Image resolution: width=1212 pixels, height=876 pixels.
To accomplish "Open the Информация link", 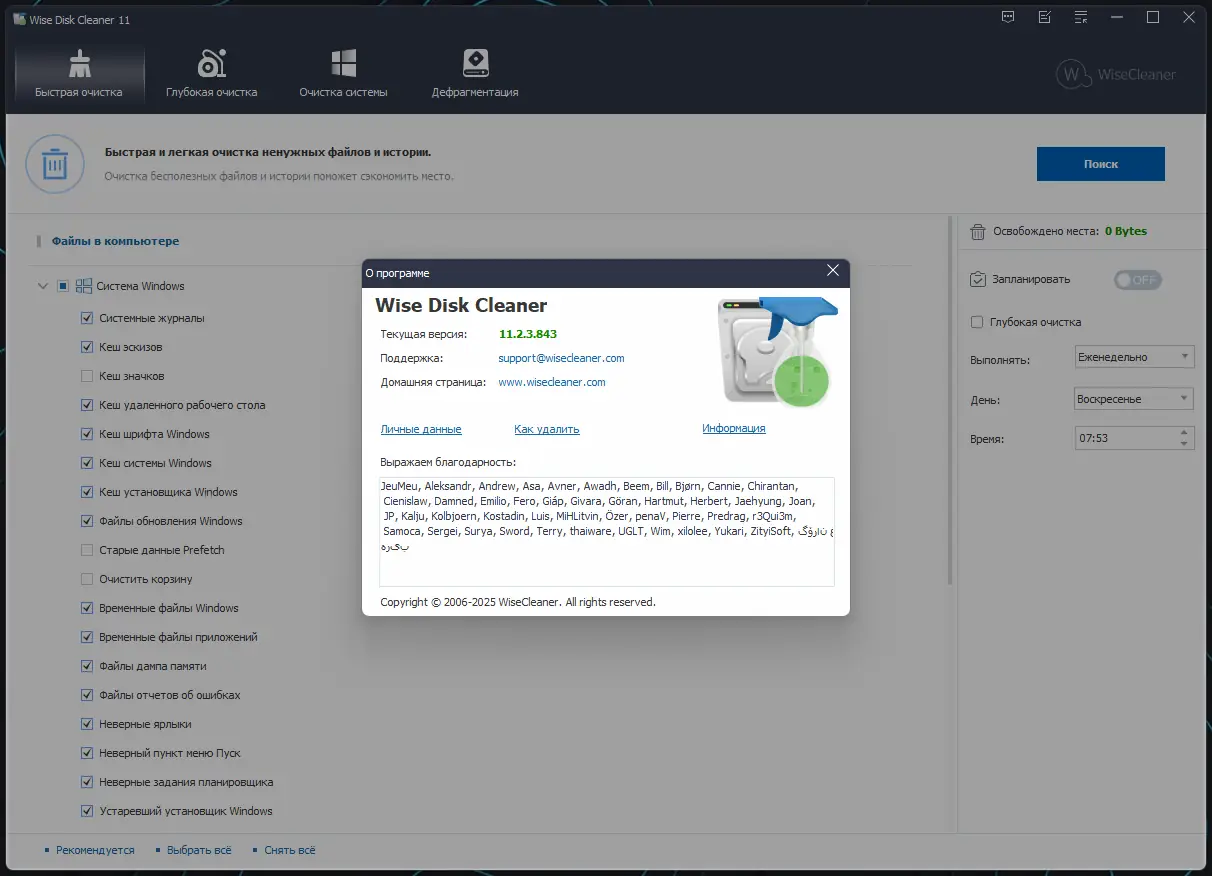I will pos(734,428).
